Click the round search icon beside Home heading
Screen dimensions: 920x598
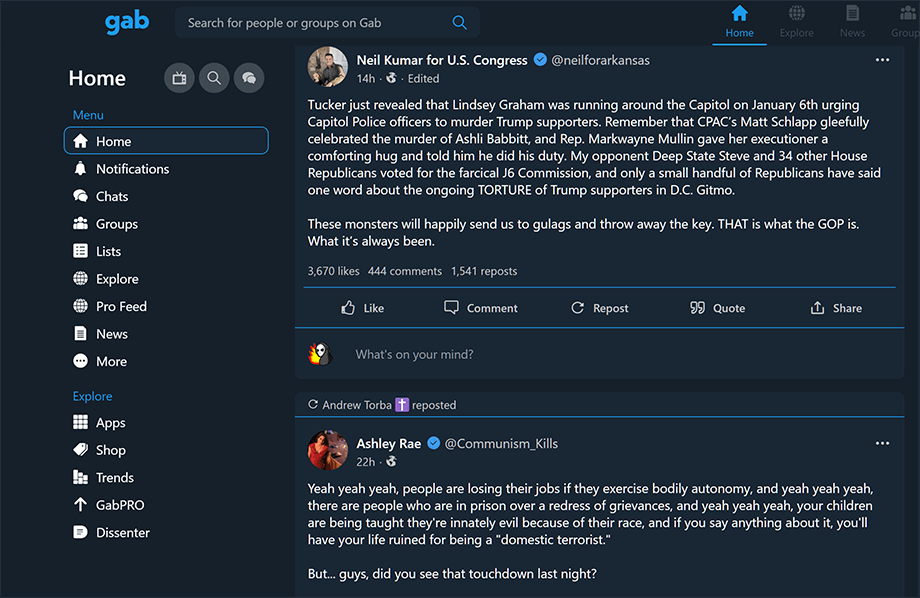(214, 78)
